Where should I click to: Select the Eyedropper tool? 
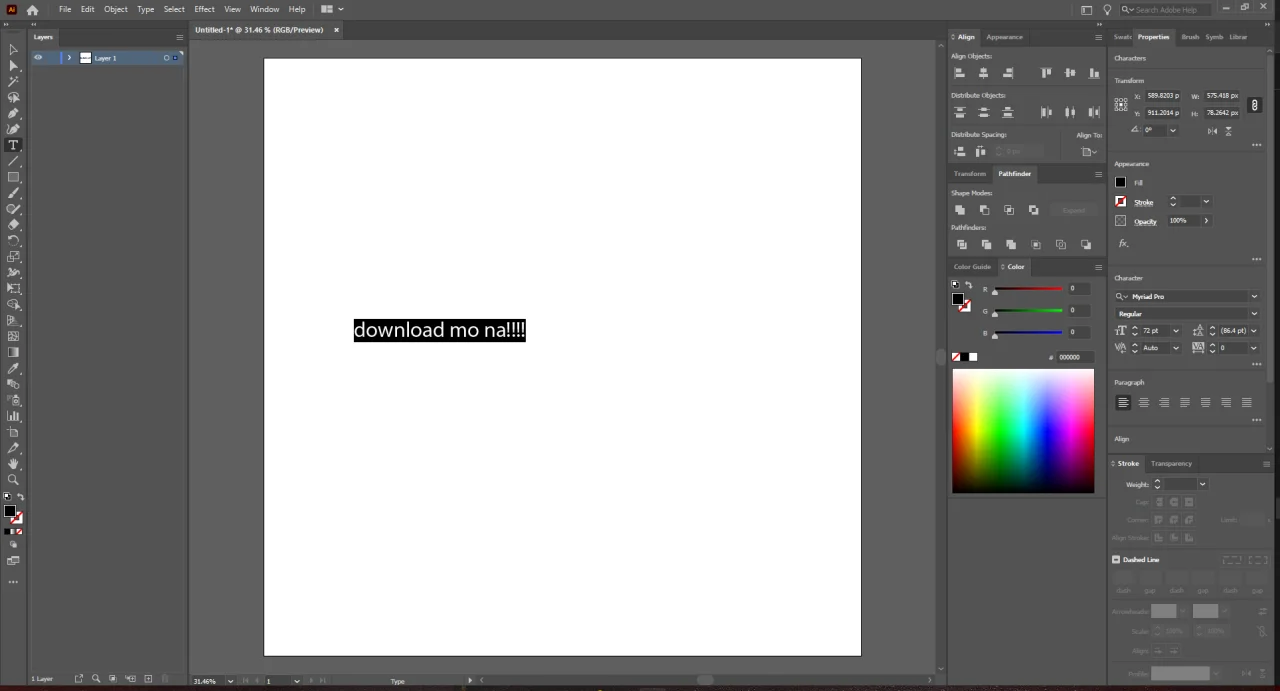[13, 368]
